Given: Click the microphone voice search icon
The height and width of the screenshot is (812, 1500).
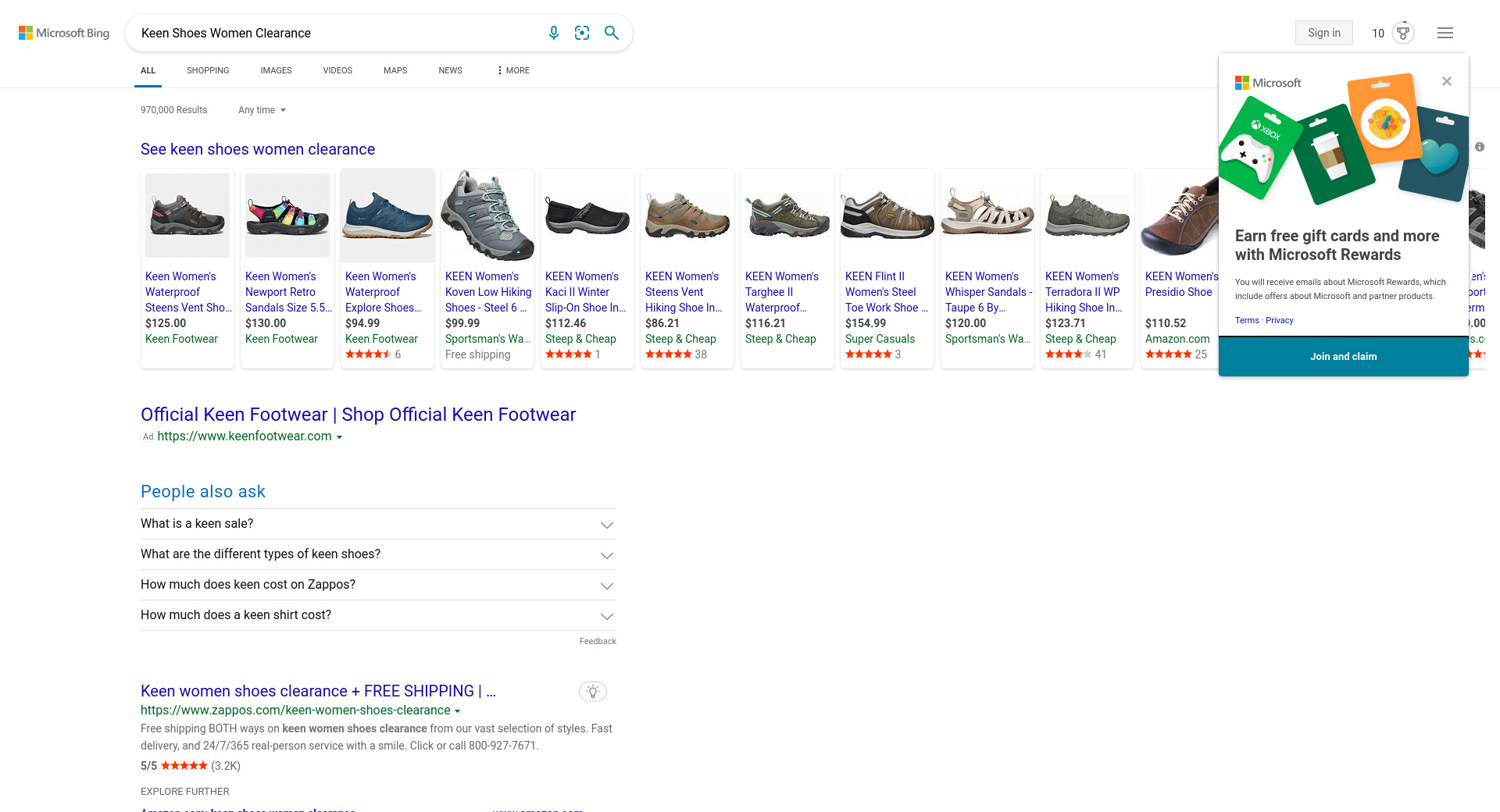Looking at the screenshot, I should [553, 33].
